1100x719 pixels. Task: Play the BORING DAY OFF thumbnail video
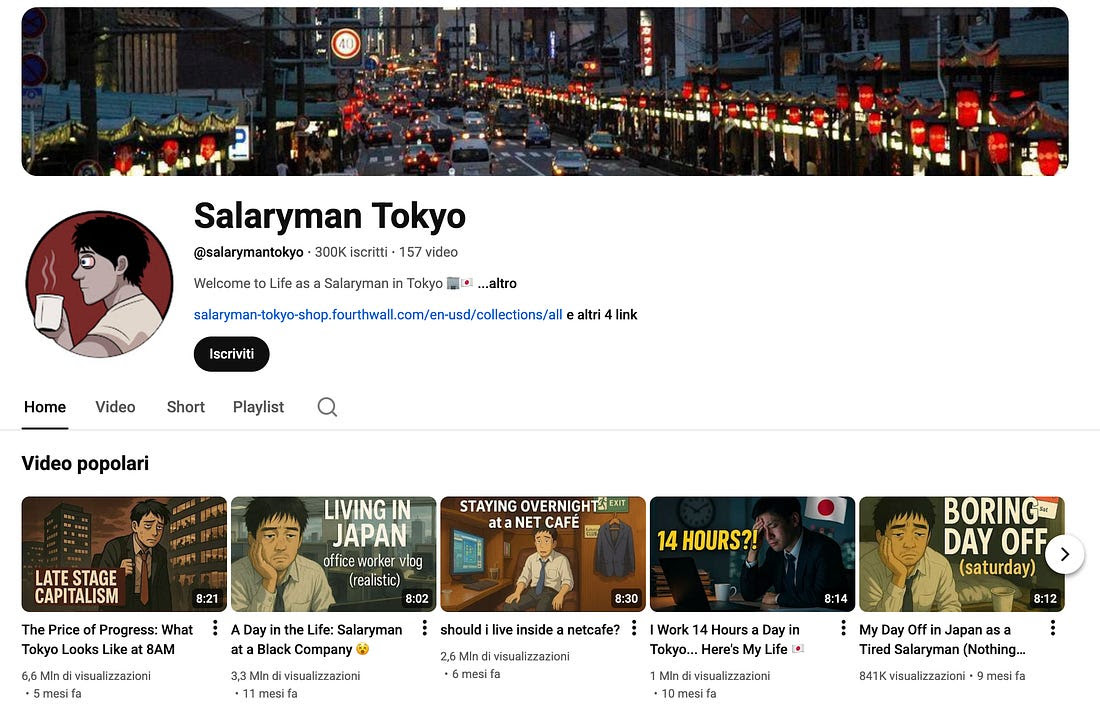click(950, 554)
